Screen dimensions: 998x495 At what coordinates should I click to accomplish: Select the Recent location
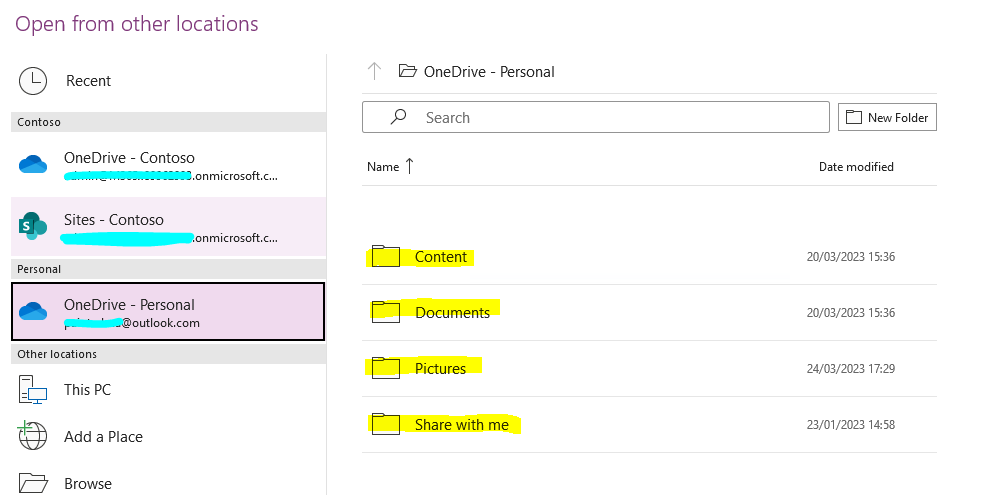(88, 81)
